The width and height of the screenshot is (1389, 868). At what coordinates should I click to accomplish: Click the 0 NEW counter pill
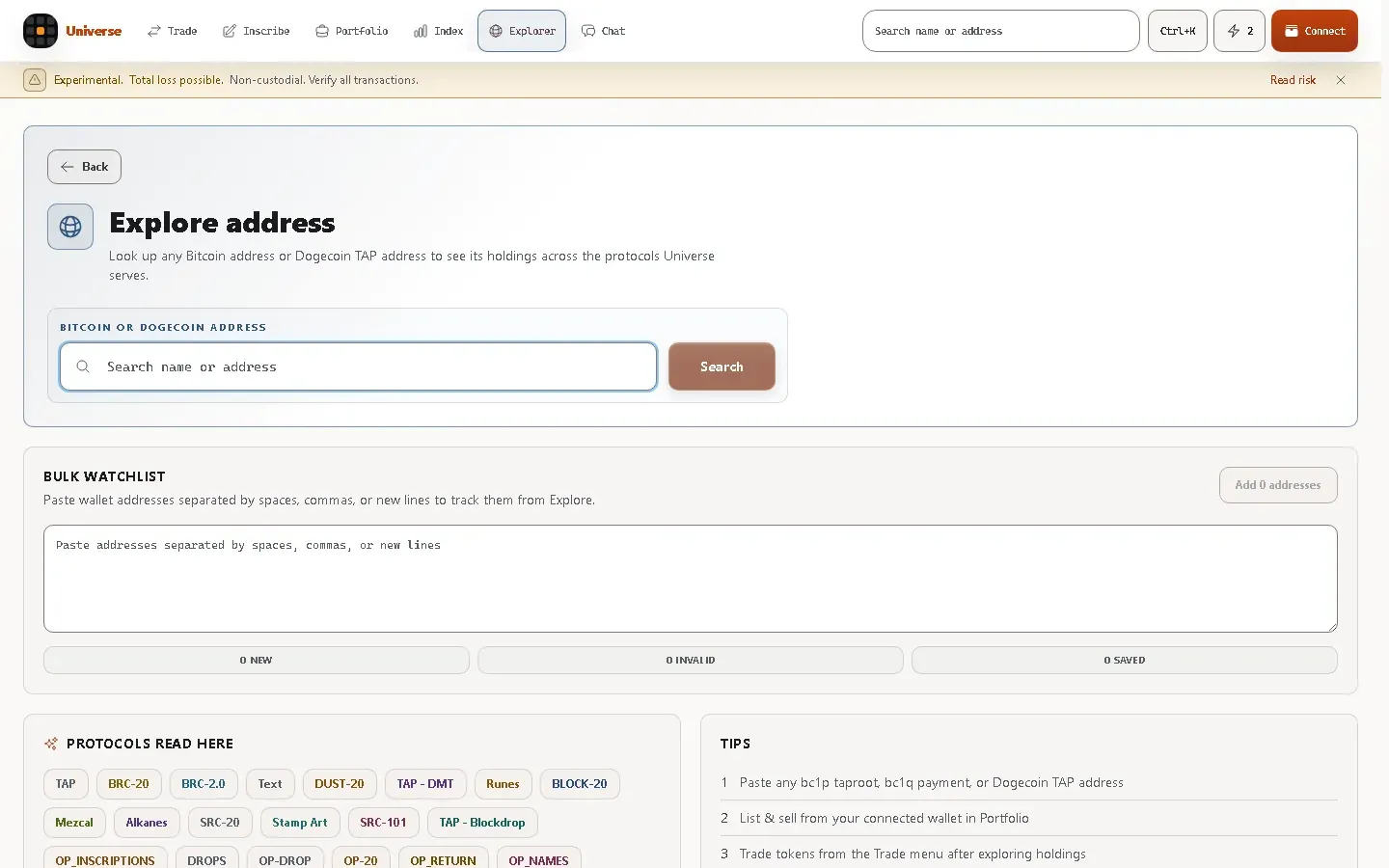[257, 661]
